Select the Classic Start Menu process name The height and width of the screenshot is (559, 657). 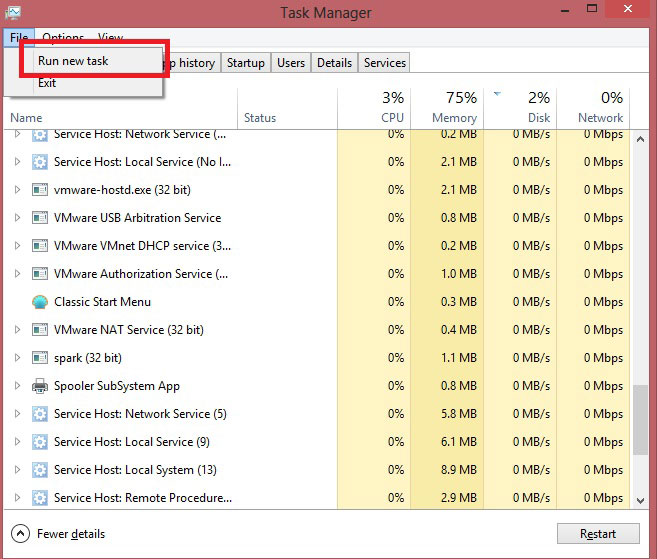102,302
